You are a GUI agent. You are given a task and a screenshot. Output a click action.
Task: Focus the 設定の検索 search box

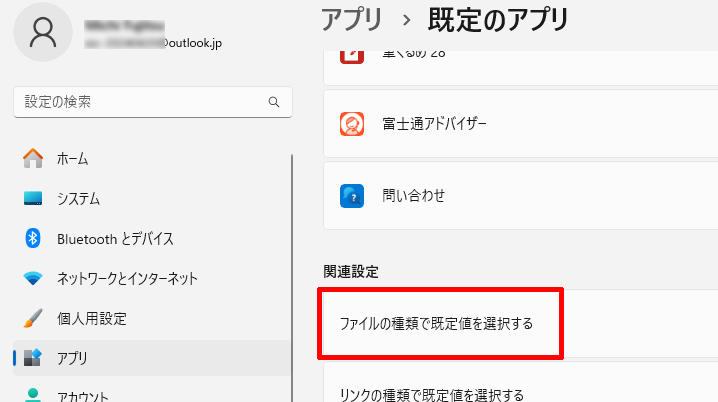pos(153,102)
